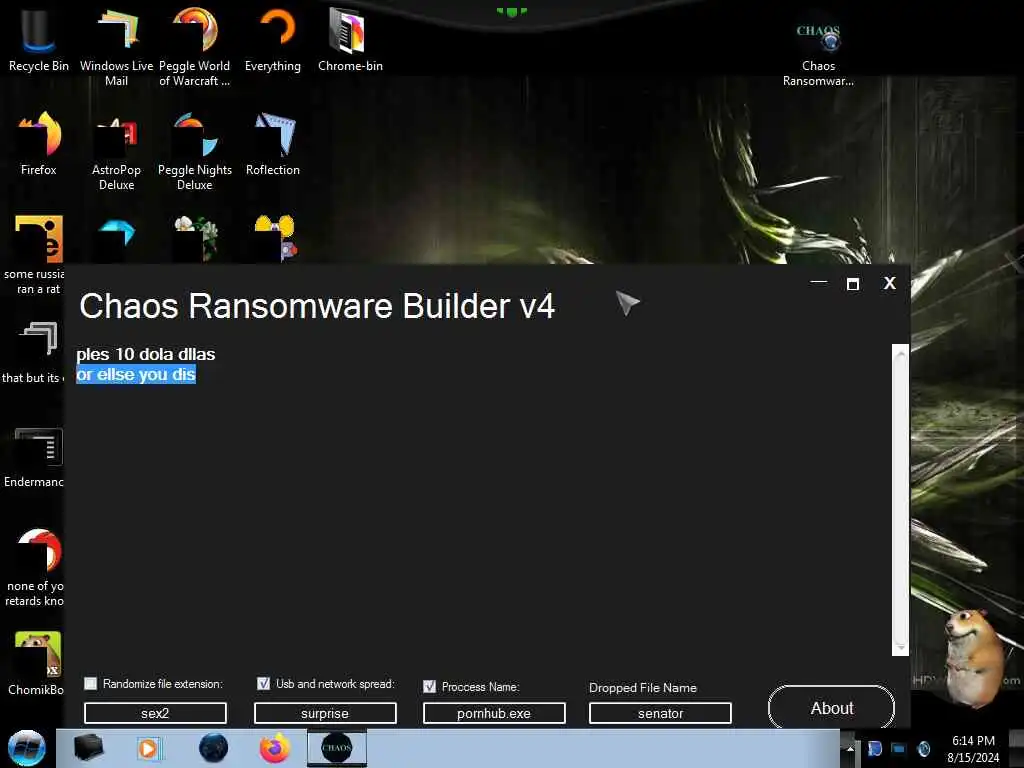Click the 'surprise' text field
Image resolution: width=1024 pixels, height=768 pixels.
[x=325, y=713]
